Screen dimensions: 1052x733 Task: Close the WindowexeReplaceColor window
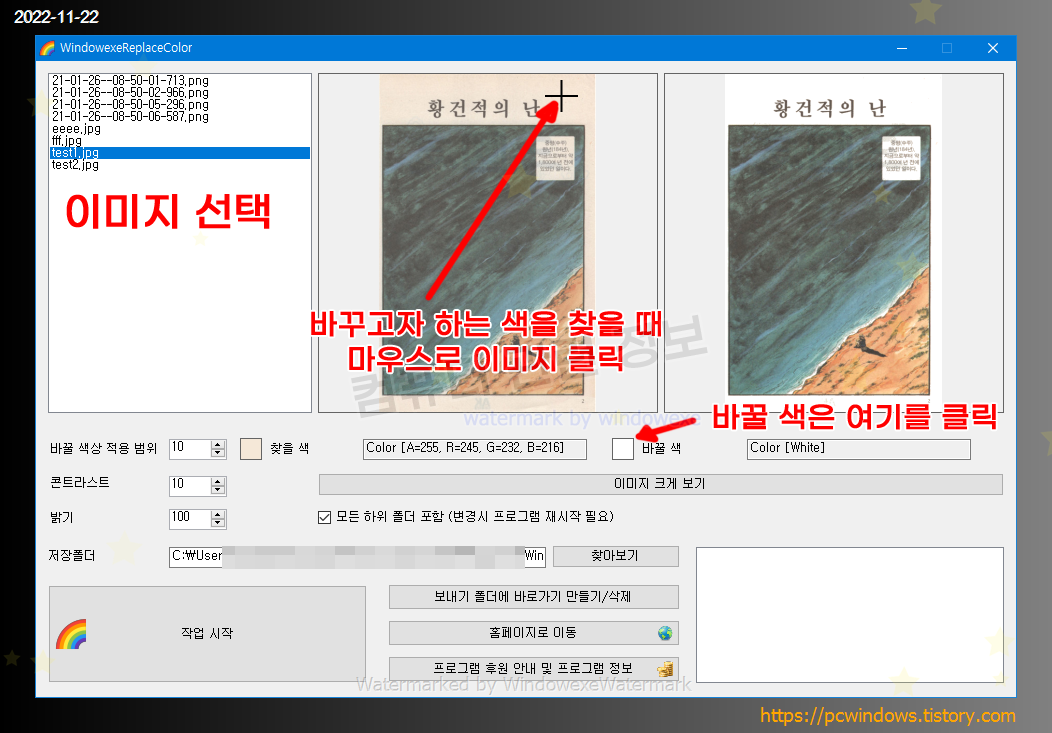pyautogui.click(x=993, y=48)
